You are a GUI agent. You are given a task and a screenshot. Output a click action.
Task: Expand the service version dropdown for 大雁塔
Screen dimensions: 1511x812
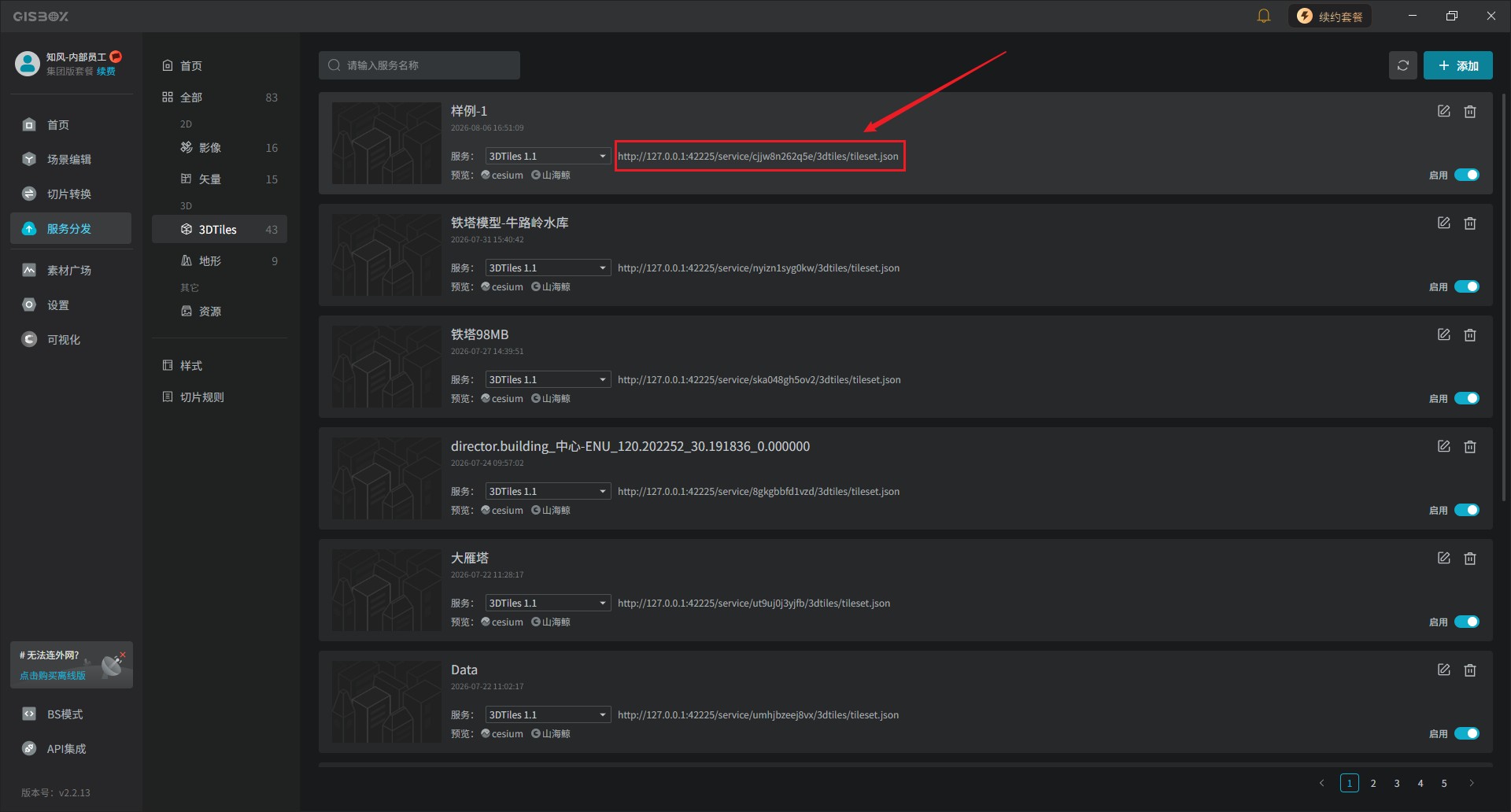[548, 603]
